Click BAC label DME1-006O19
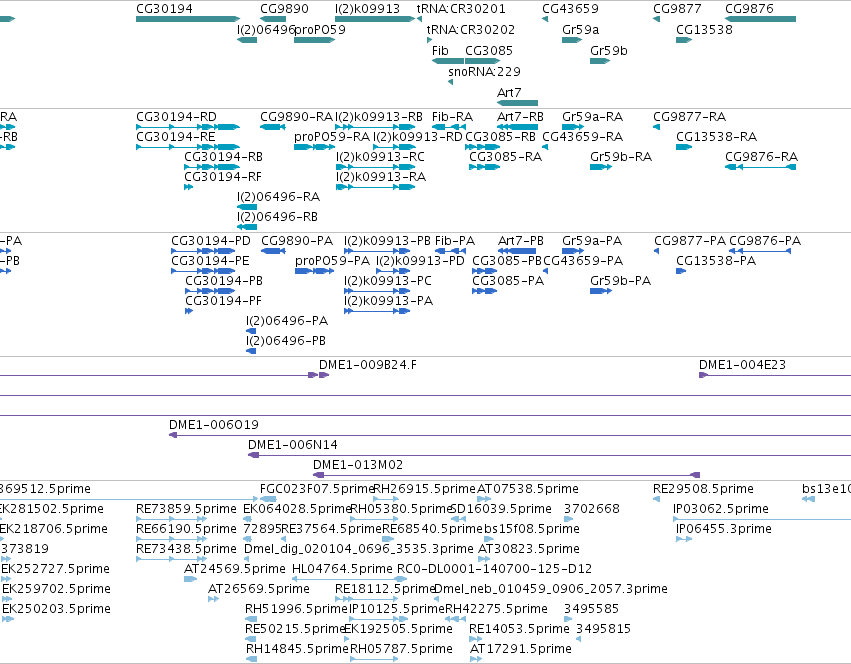 [x=214, y=425]
